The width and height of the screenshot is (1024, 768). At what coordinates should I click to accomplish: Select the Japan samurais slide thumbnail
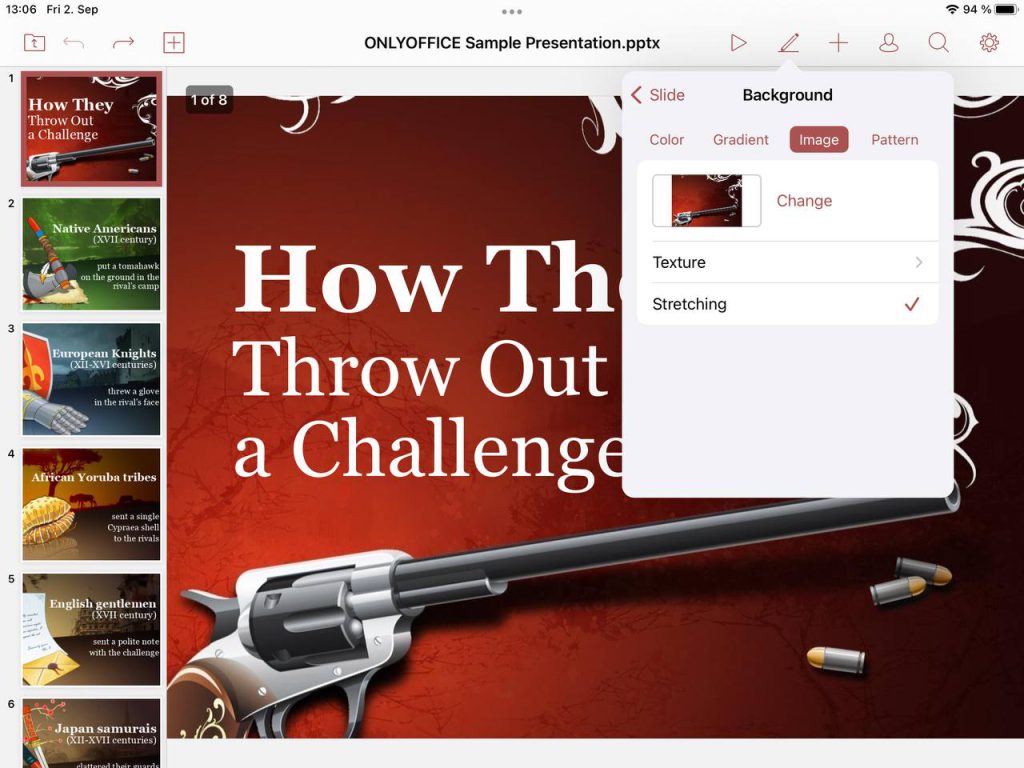(x=91, y=733)
